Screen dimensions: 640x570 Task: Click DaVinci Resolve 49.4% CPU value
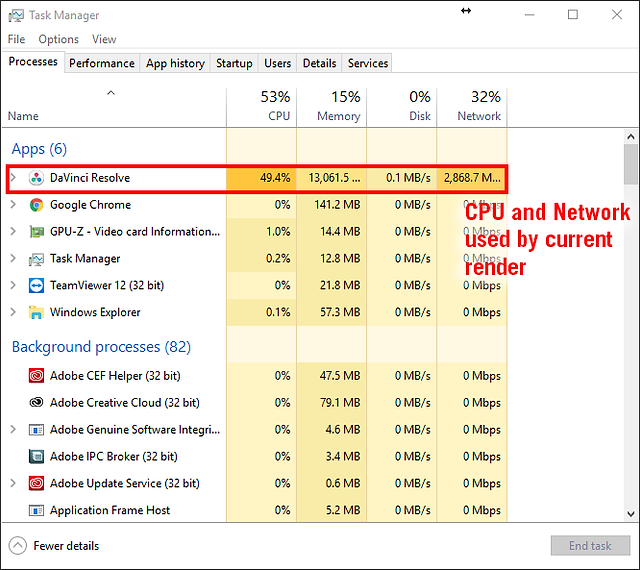pos(275,178)
